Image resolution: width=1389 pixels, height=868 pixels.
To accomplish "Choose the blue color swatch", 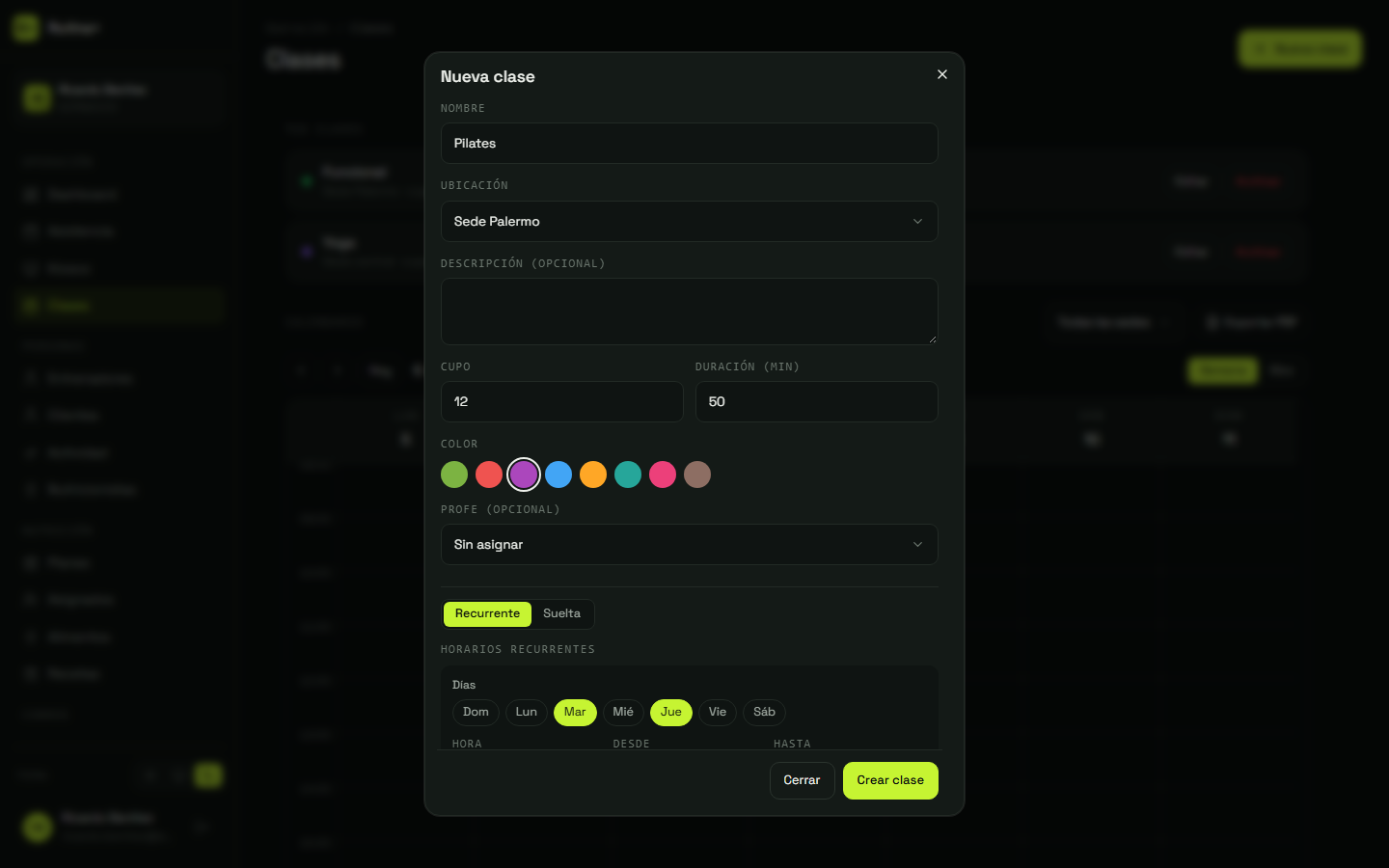I will click(x=558, y=475).
